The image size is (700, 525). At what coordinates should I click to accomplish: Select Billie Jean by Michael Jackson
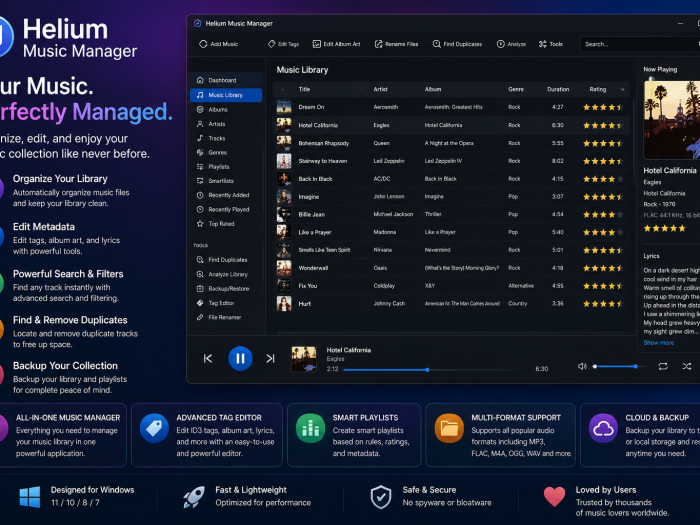pos(451,215)
